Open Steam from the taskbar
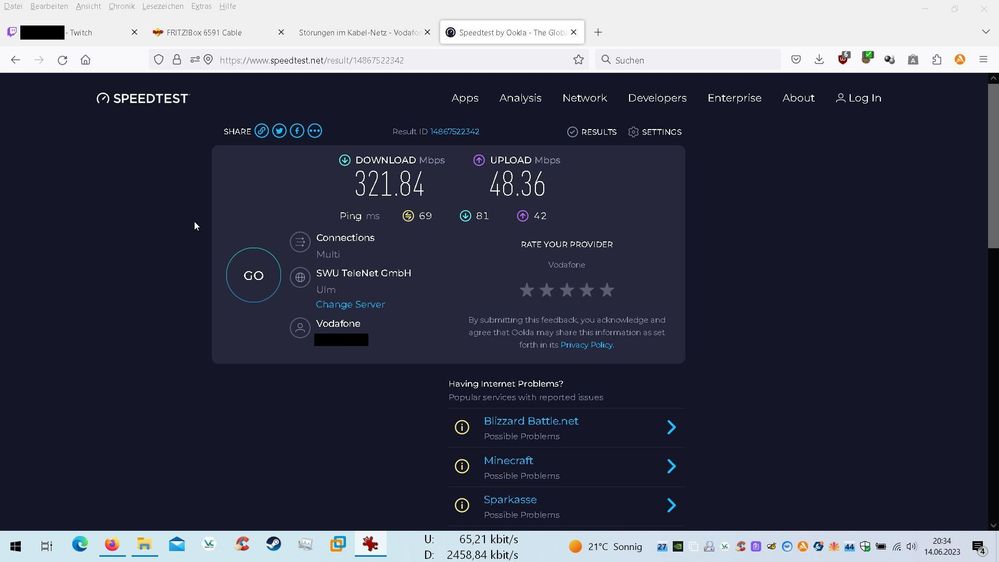The image size is (999, 562). pos(273,545)
